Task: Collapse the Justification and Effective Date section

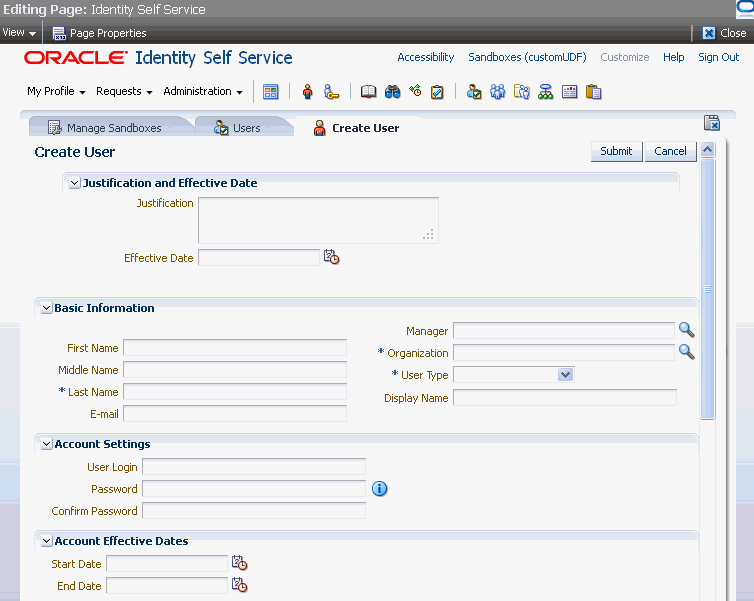Action: click(74, 183)
